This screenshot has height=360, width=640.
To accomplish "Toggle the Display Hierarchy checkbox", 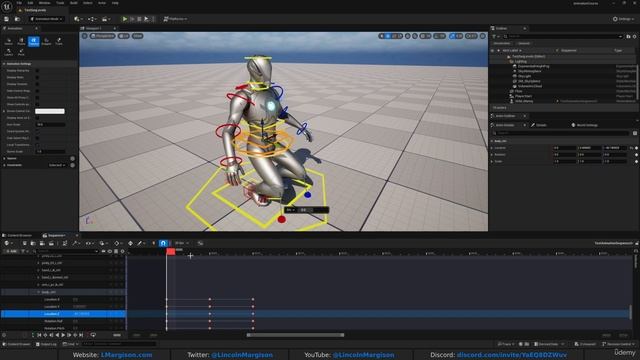I will click(x=37, y=71).
